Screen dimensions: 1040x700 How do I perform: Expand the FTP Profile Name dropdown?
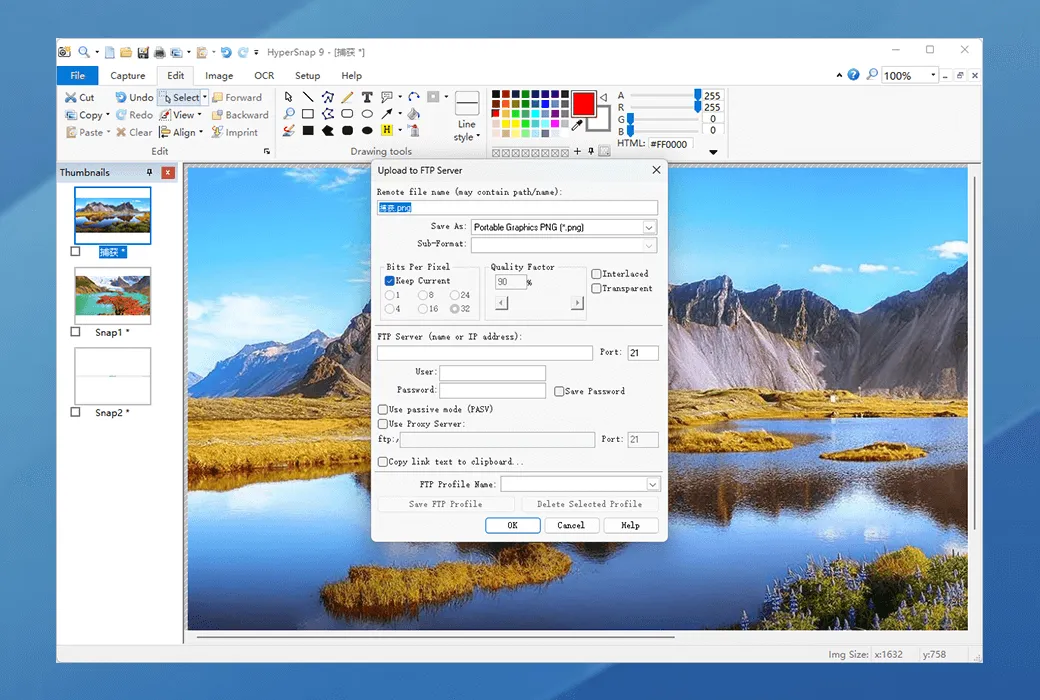[652, 483]
